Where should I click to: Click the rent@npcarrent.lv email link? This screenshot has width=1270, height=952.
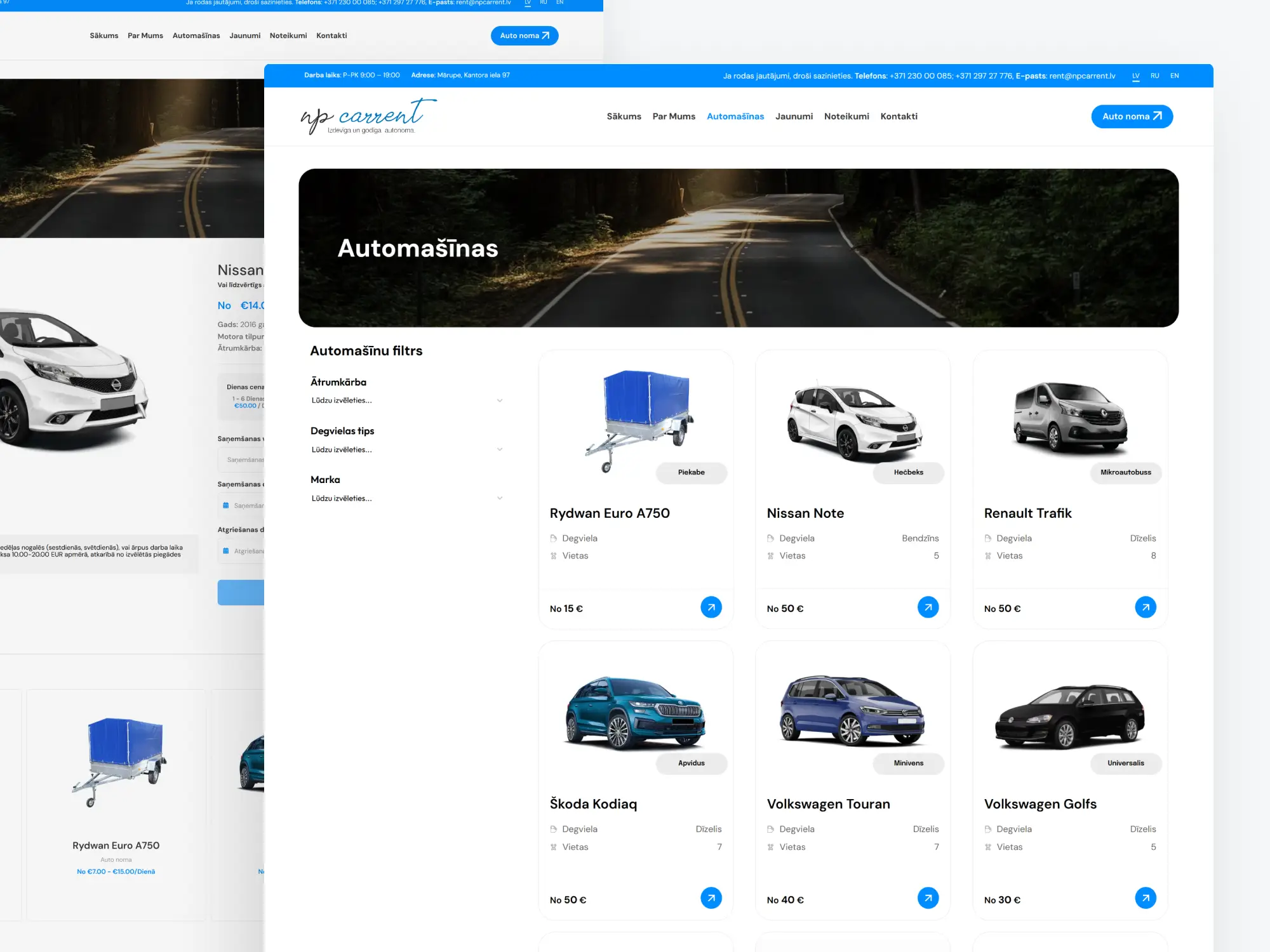(1082, 76)
